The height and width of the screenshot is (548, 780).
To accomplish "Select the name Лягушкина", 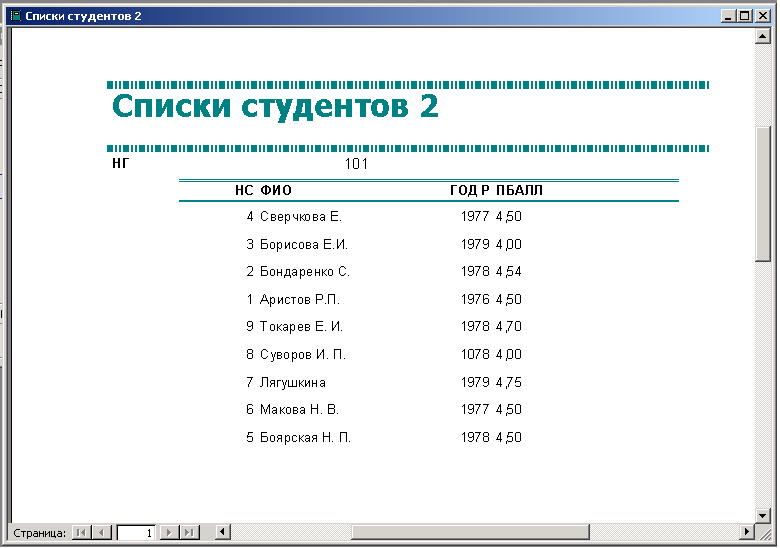I will [293, 382].
